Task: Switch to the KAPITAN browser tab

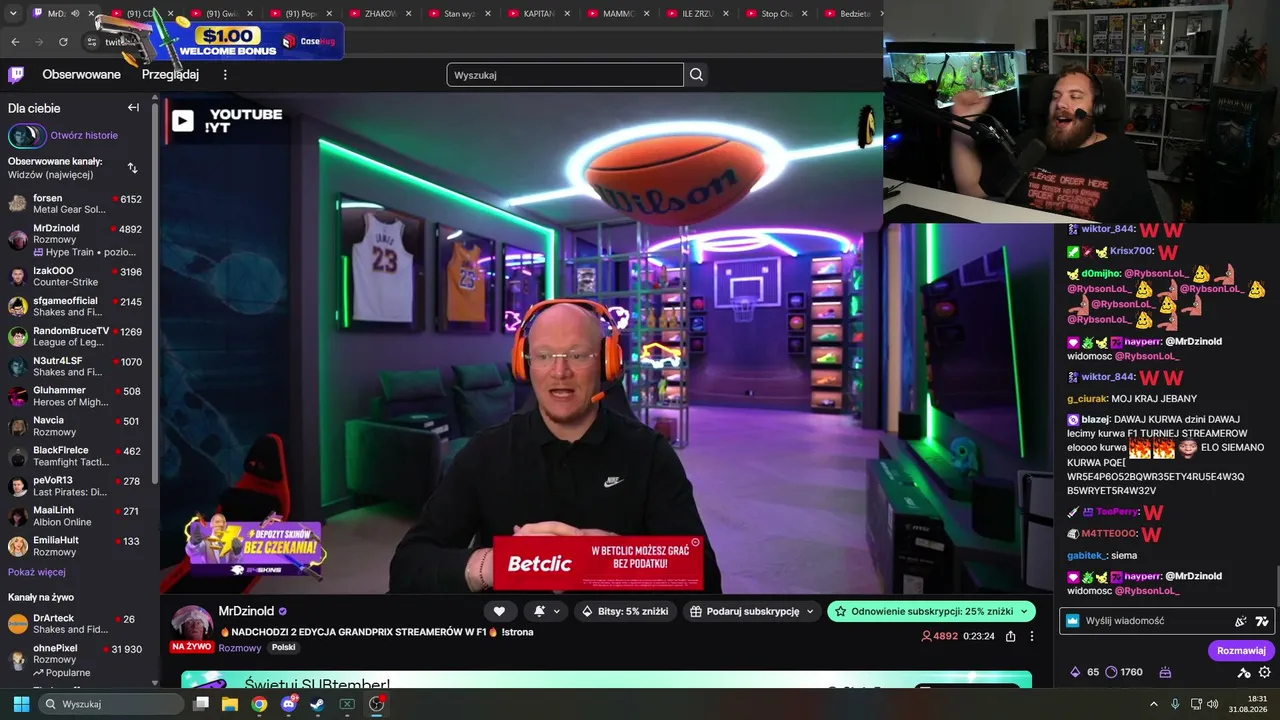Action: coord(539,14)
